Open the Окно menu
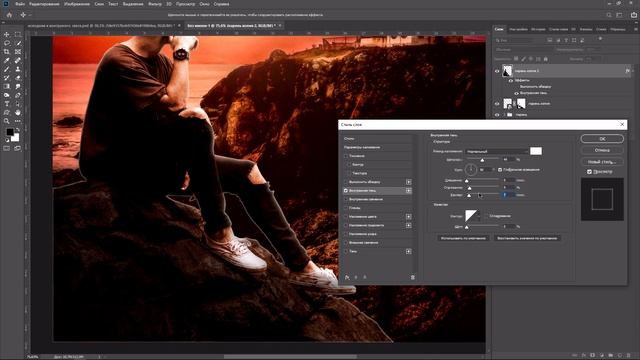This screenshot has width=640, height=360. pyautogui.click(x=204, y=4)
